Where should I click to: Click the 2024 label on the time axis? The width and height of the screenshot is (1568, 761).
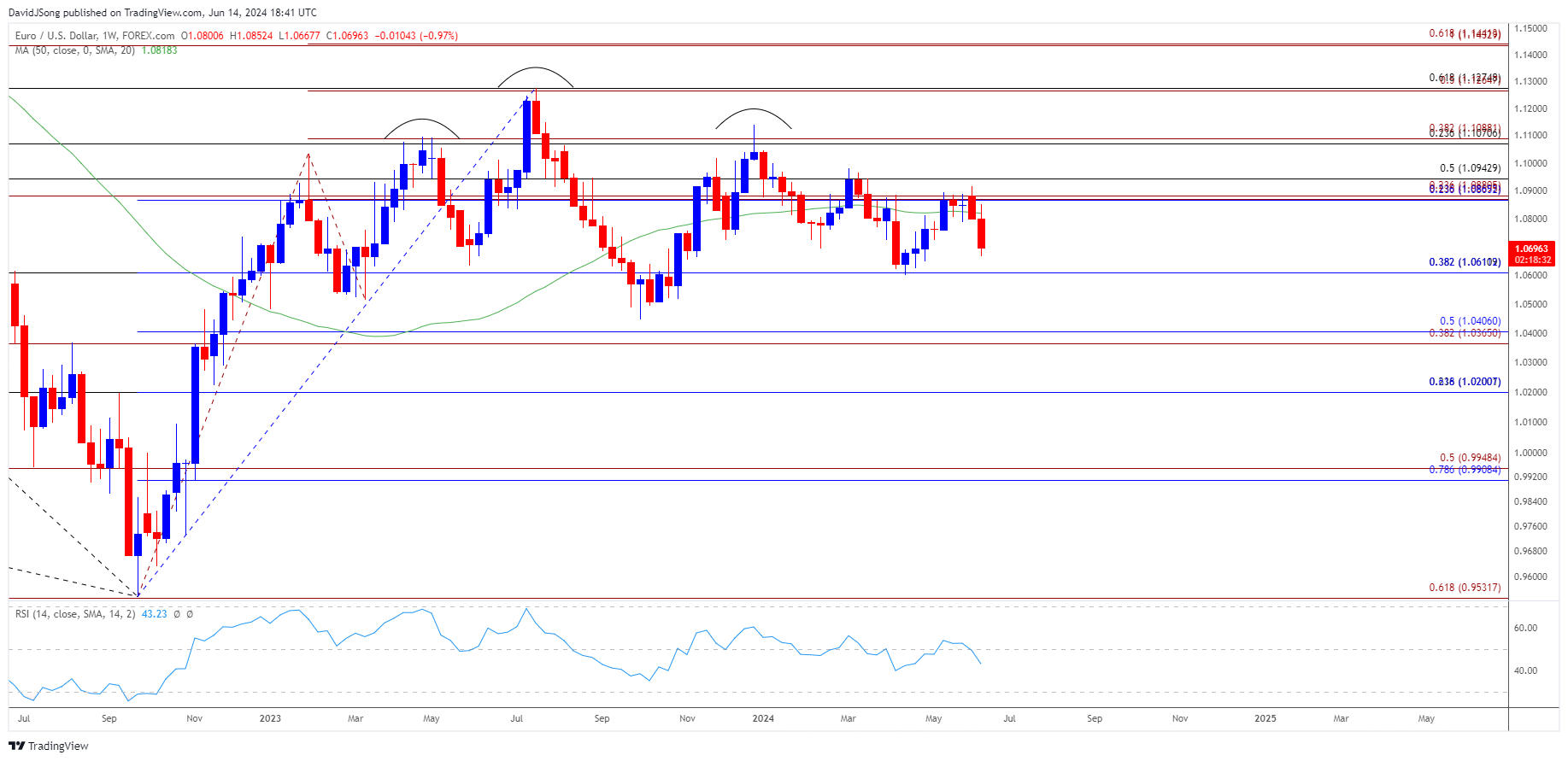[763, 718]
